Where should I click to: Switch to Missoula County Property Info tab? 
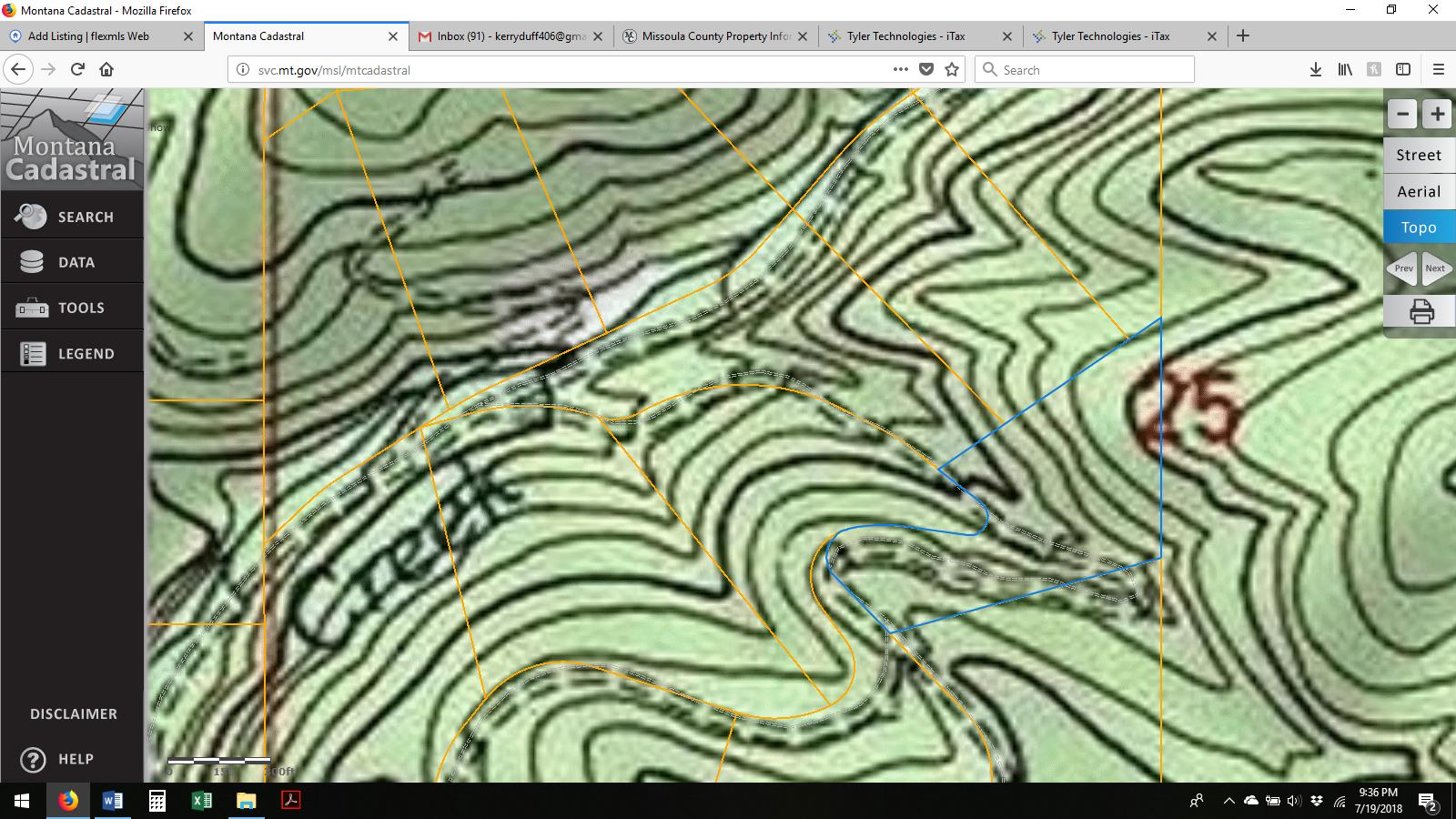716,36
